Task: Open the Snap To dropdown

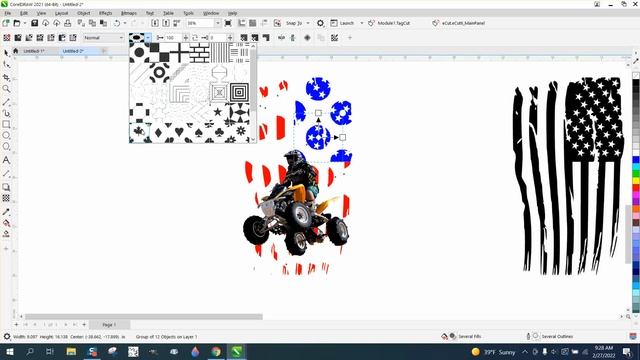Action: [308, 23]
